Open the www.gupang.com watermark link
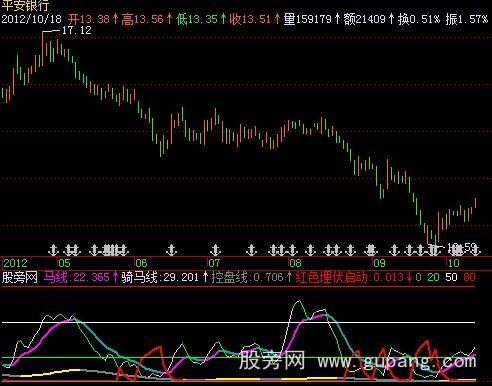492x386 pixels. (397, 361)
